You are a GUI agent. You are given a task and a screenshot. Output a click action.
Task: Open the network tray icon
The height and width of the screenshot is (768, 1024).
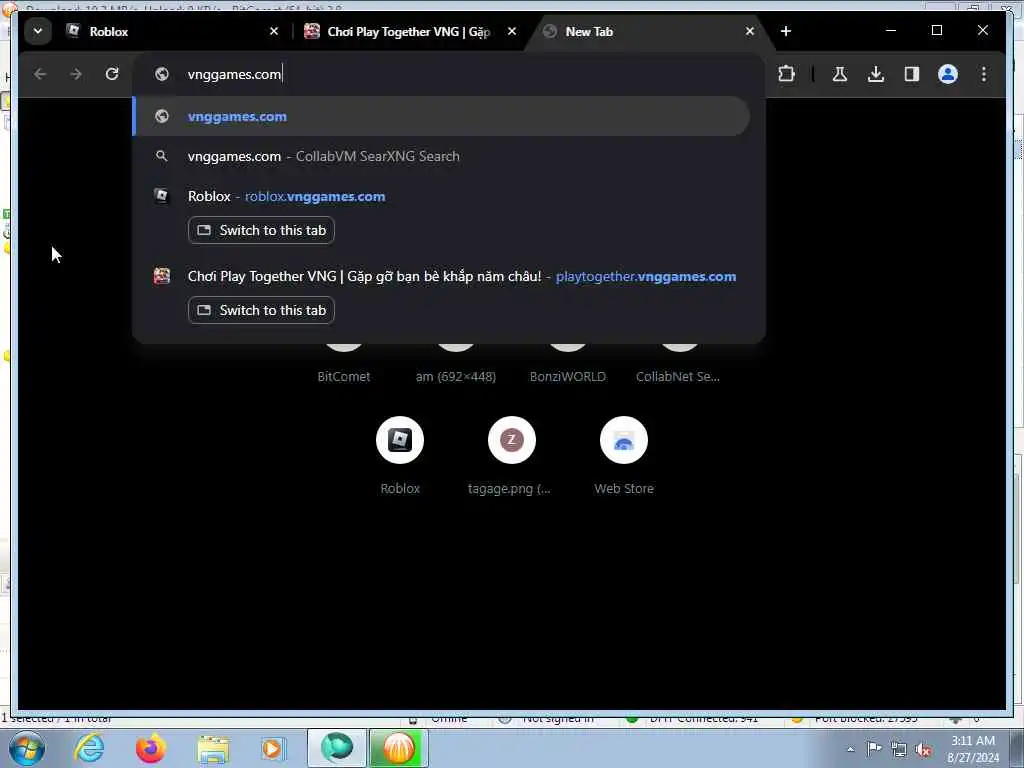(x=899, y=750)
